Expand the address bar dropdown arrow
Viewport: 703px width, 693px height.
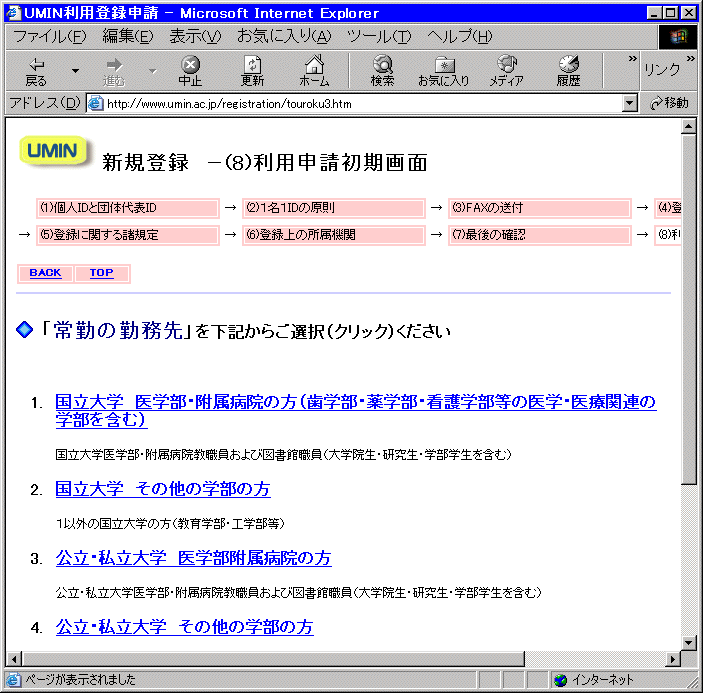click(x=629, y=103)
